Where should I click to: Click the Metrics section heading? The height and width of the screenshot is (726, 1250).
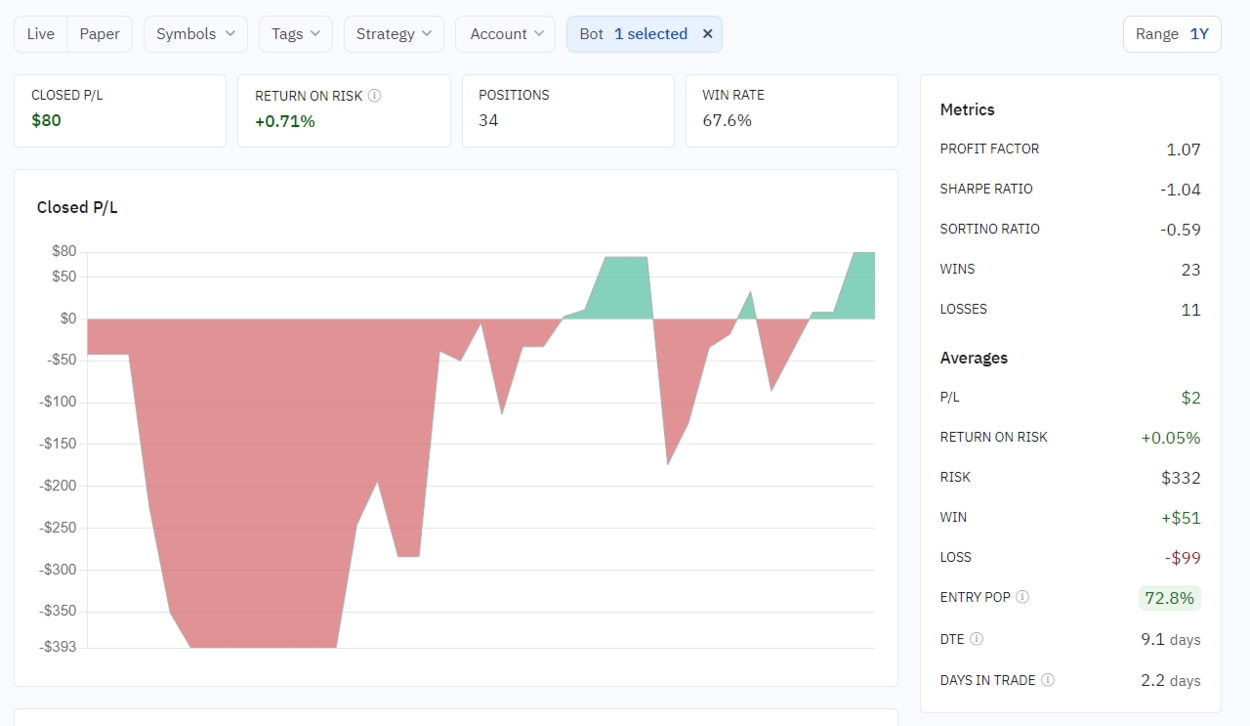point(967,110)
